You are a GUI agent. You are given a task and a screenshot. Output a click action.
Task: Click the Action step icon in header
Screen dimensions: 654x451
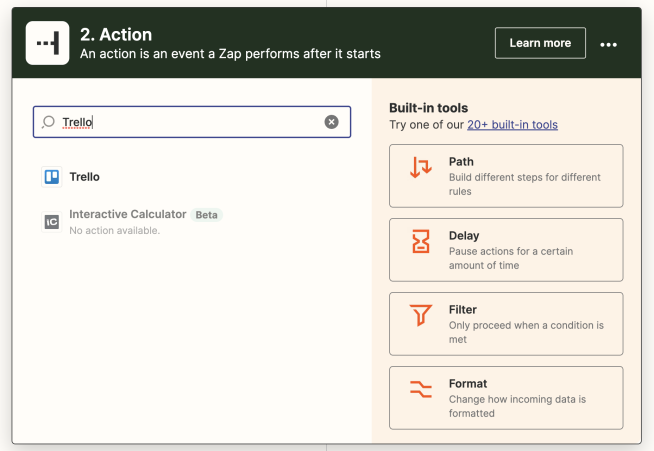[x=47, y=43]
